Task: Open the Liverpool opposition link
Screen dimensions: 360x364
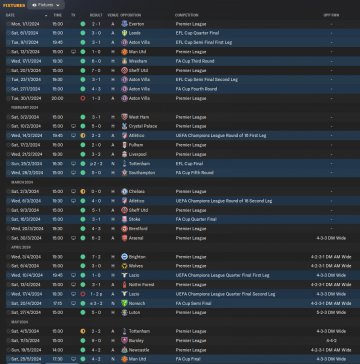Action: (138, 154)
